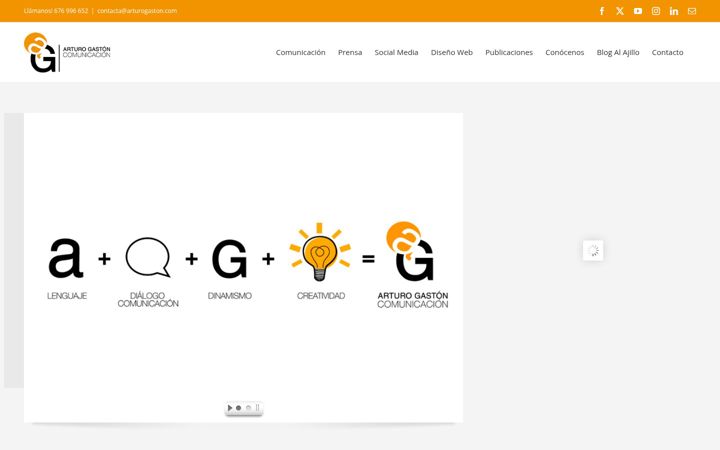Click the slider play arrow control
This screenshot has height=450, width=720.
[230, 408]
